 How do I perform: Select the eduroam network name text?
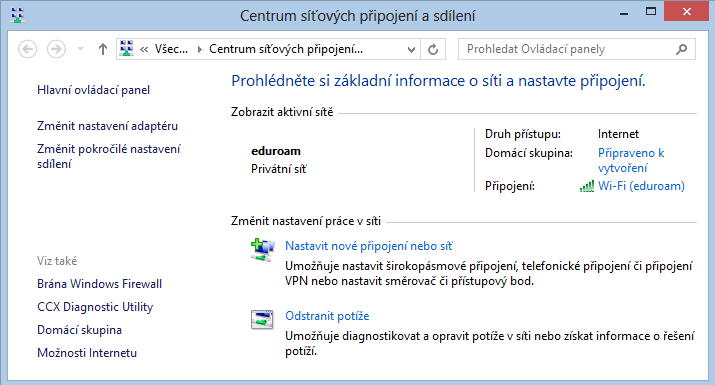(x=276, y=151)
